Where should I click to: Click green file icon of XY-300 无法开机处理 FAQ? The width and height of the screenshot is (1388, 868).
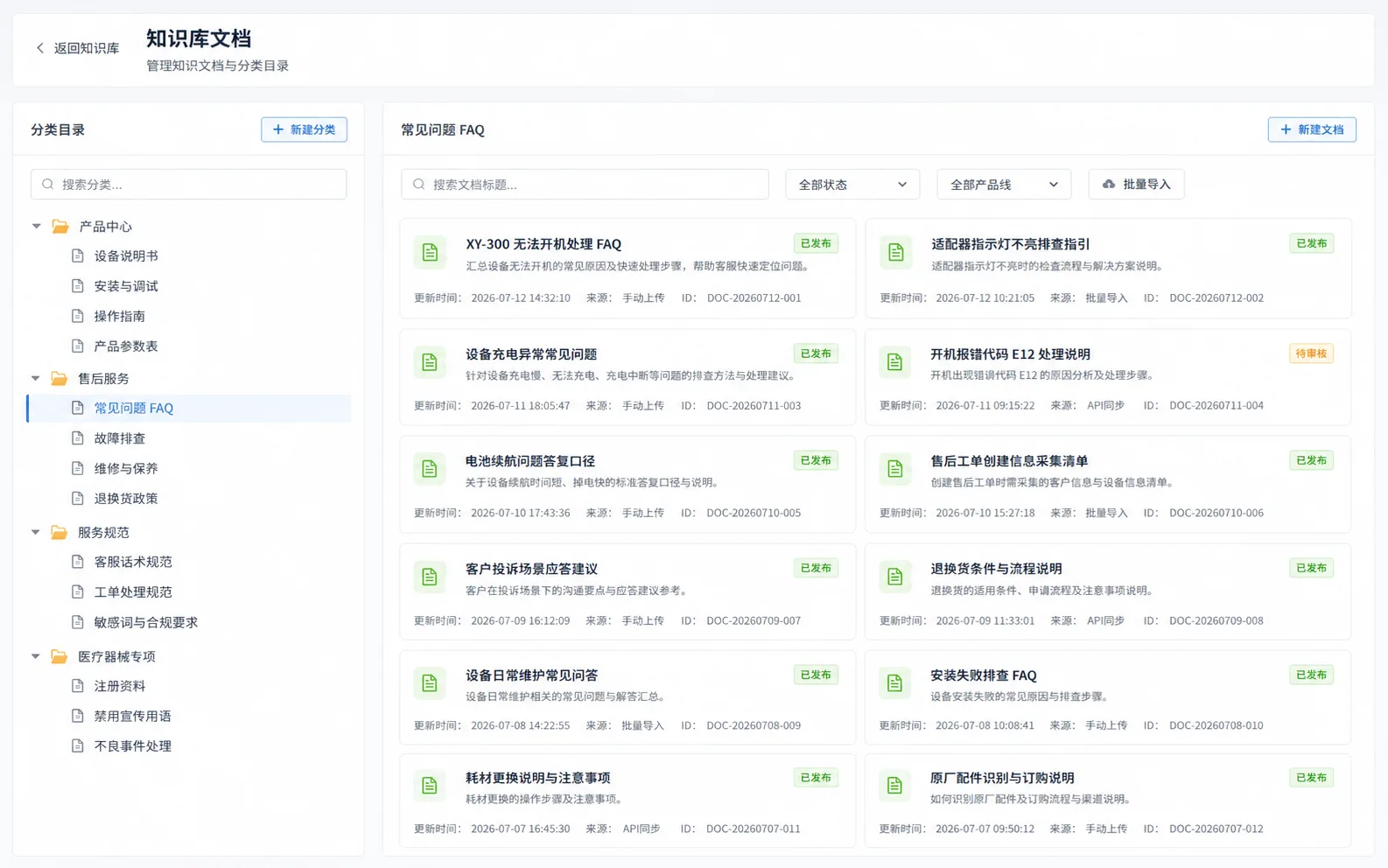point(430,253)
